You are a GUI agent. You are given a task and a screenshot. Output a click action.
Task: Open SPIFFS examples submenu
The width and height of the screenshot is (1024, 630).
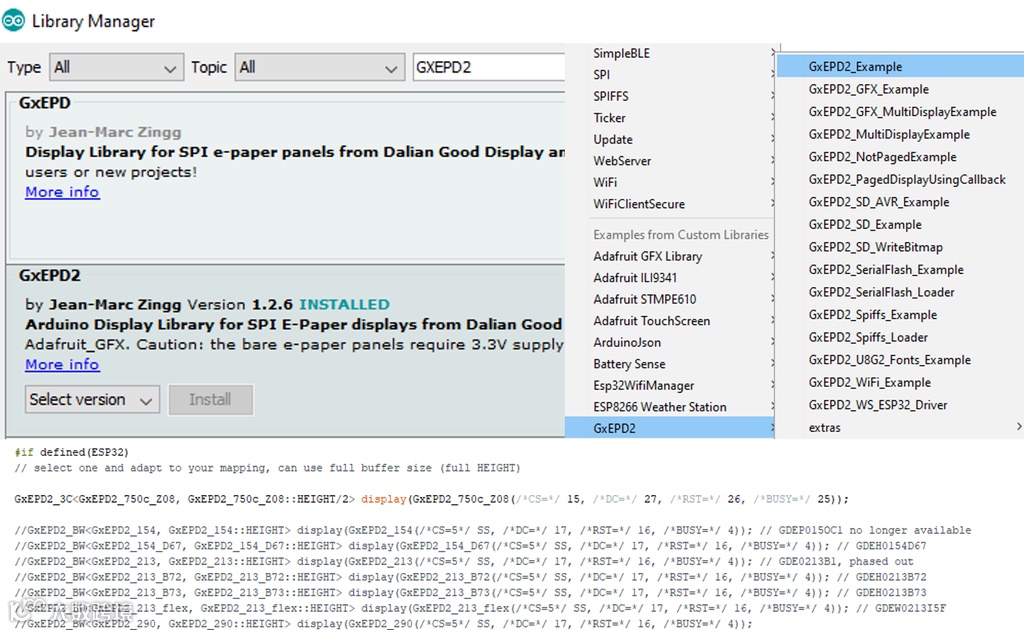coord(670,96)
